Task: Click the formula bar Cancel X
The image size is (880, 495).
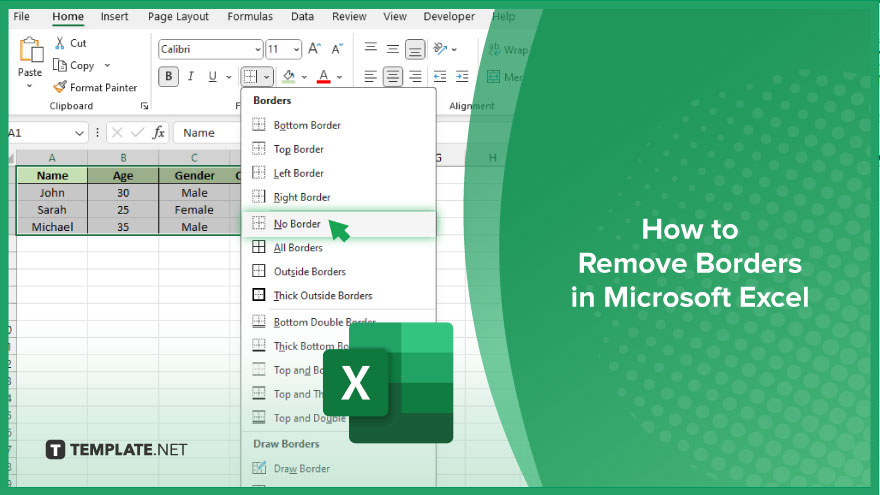Action: [x=117, y=132]
